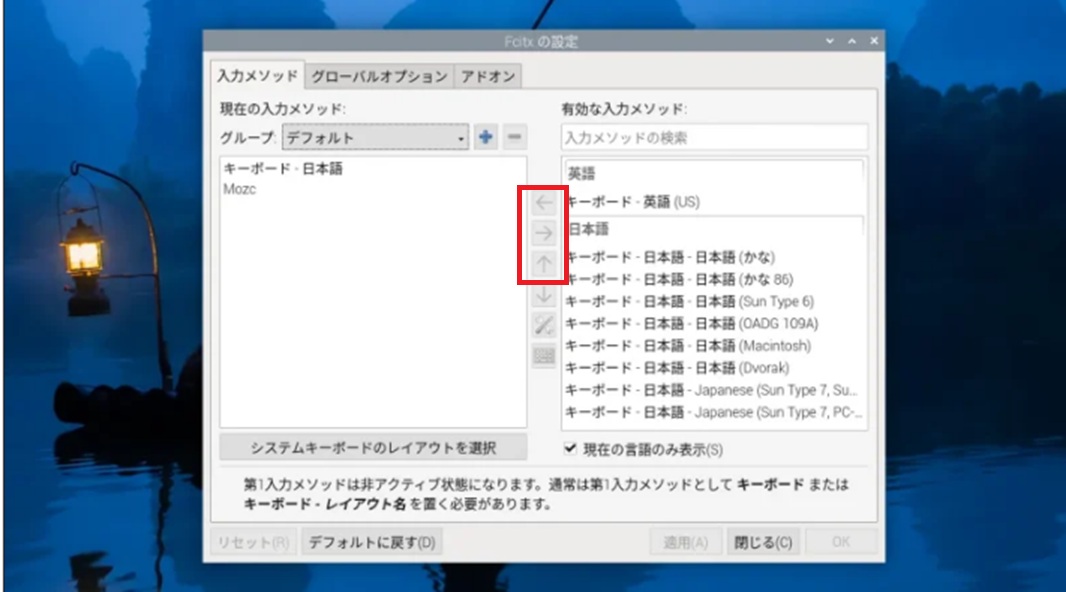
Task: Click the keyboard layout icon button
Action: pyautogui.click(x=544, y=356)
